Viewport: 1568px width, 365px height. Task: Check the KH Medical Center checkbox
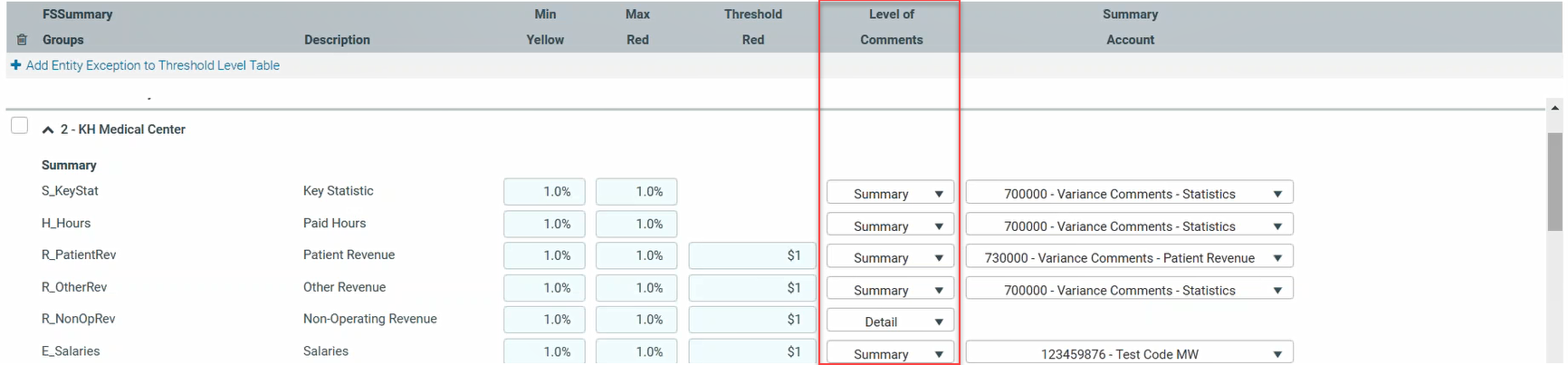(19, 126)
